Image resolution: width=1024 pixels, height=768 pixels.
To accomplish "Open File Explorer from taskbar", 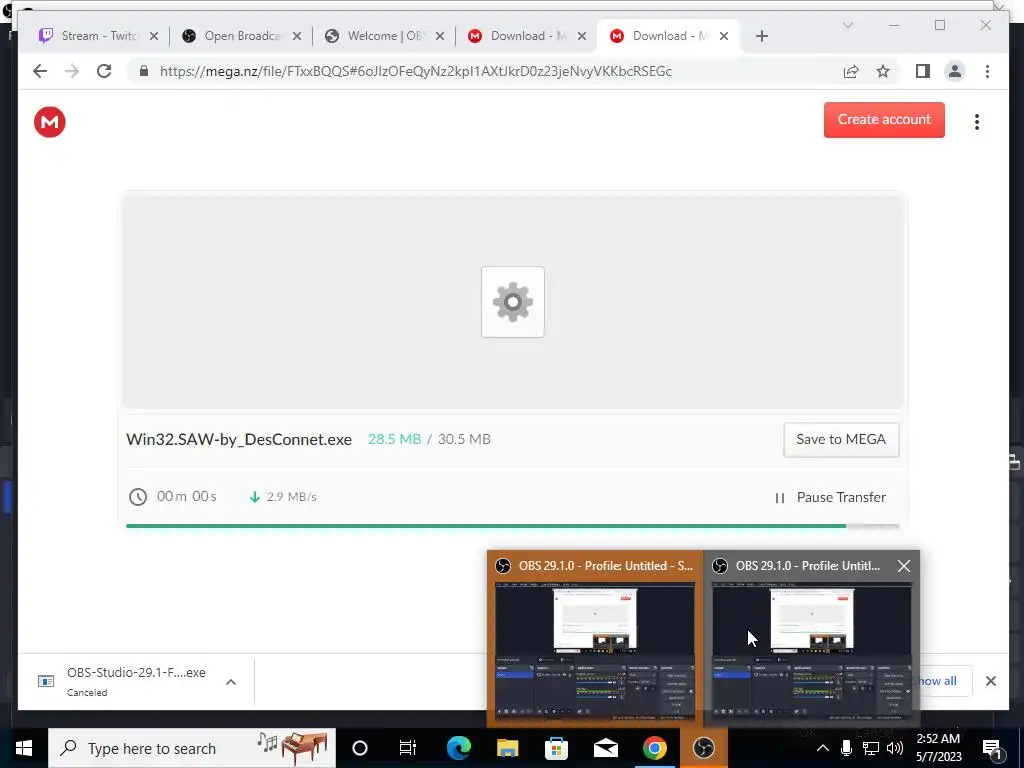I will pyautogui.click(x=507, y=748).
